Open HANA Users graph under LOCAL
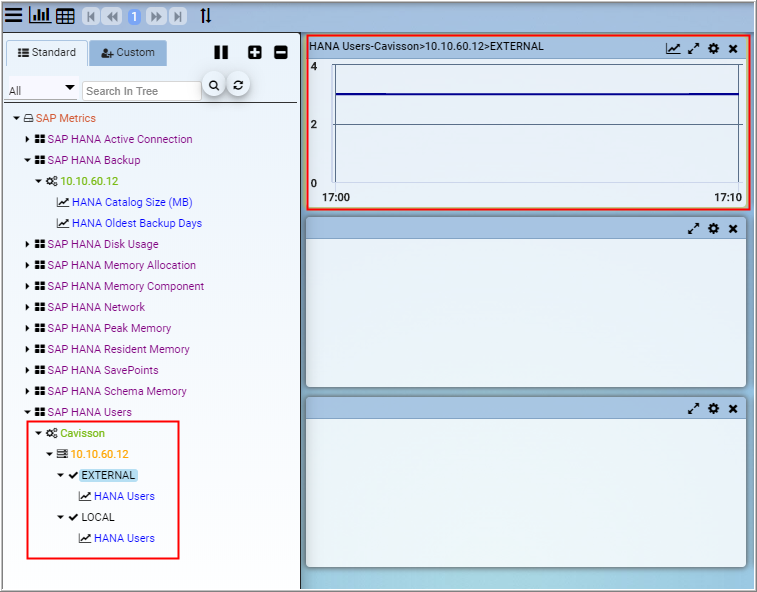757x592 pixels. [x=124, y=538]
